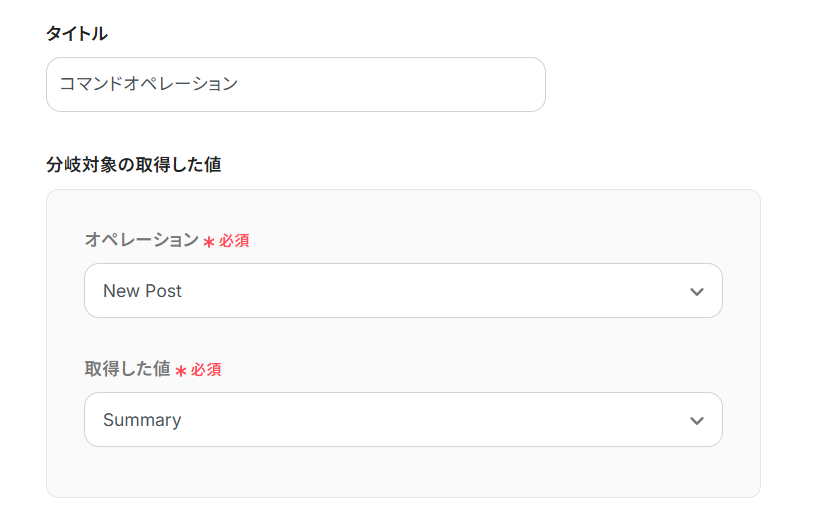Click the オペレーション field label
Screen dimensions: 839x512
point(141,240)
